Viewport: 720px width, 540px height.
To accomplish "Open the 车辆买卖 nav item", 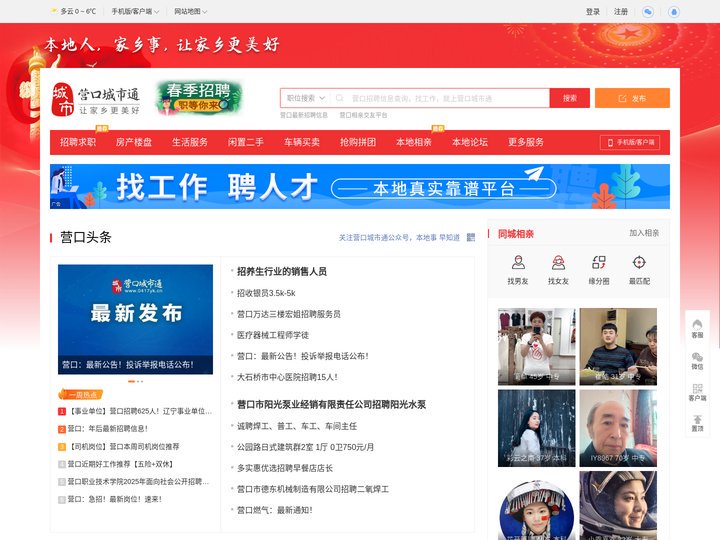I will (x=302, y=142).
